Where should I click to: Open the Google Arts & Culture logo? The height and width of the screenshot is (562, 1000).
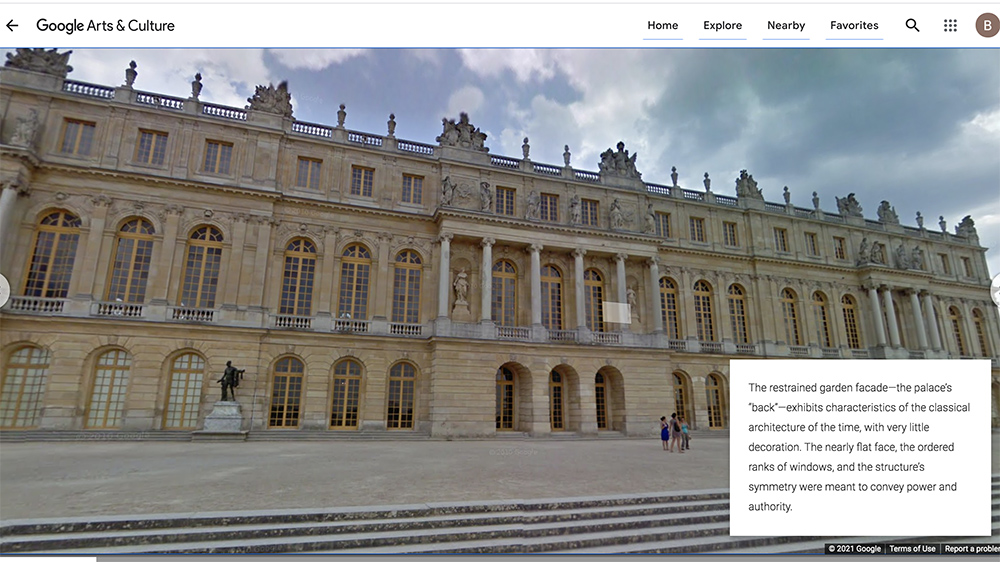105,26
